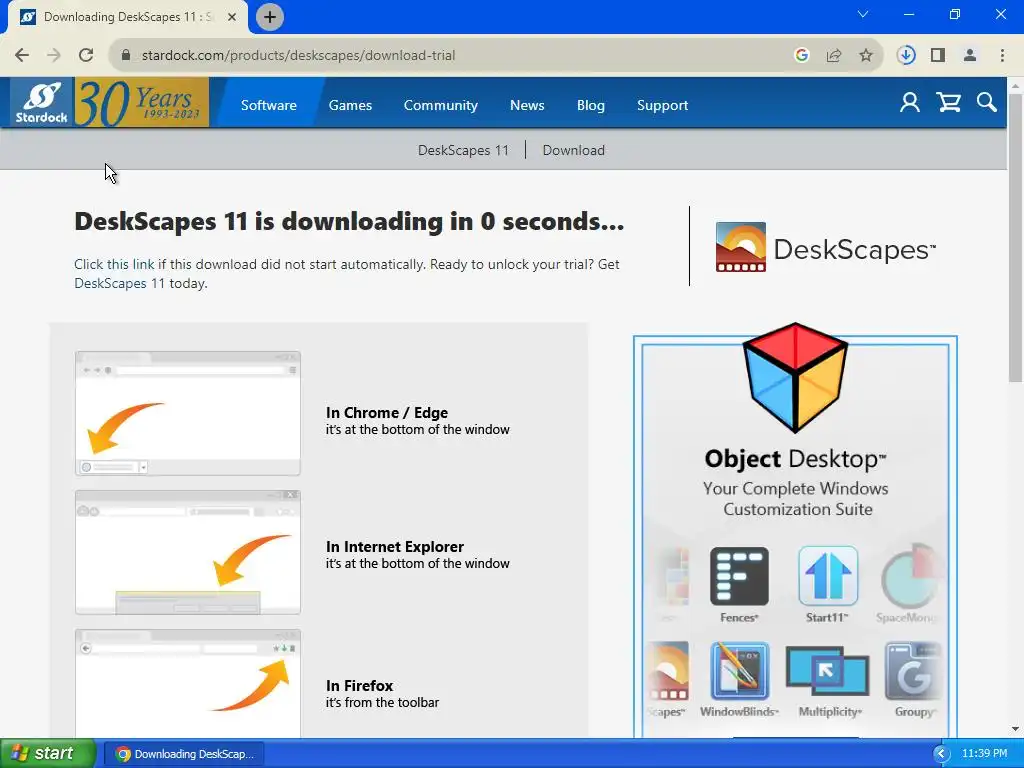Bookmark this page with the star icon
Screen dimensions: 1024x768
pos(866,56)
